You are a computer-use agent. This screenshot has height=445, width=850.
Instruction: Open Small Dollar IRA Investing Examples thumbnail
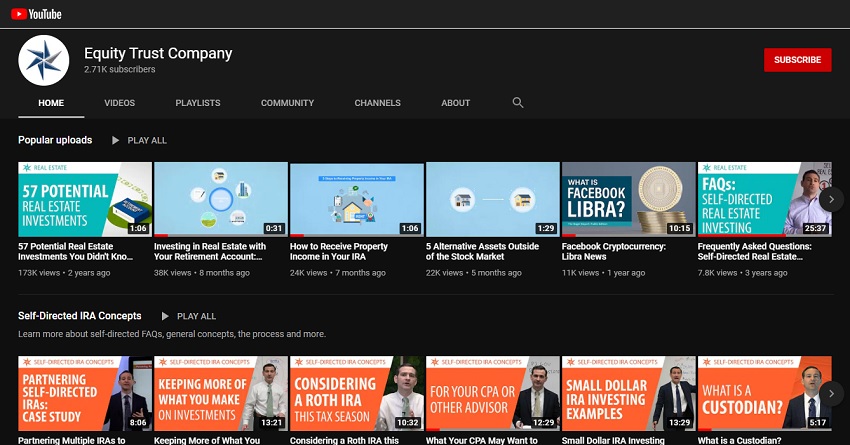point(628,393)
